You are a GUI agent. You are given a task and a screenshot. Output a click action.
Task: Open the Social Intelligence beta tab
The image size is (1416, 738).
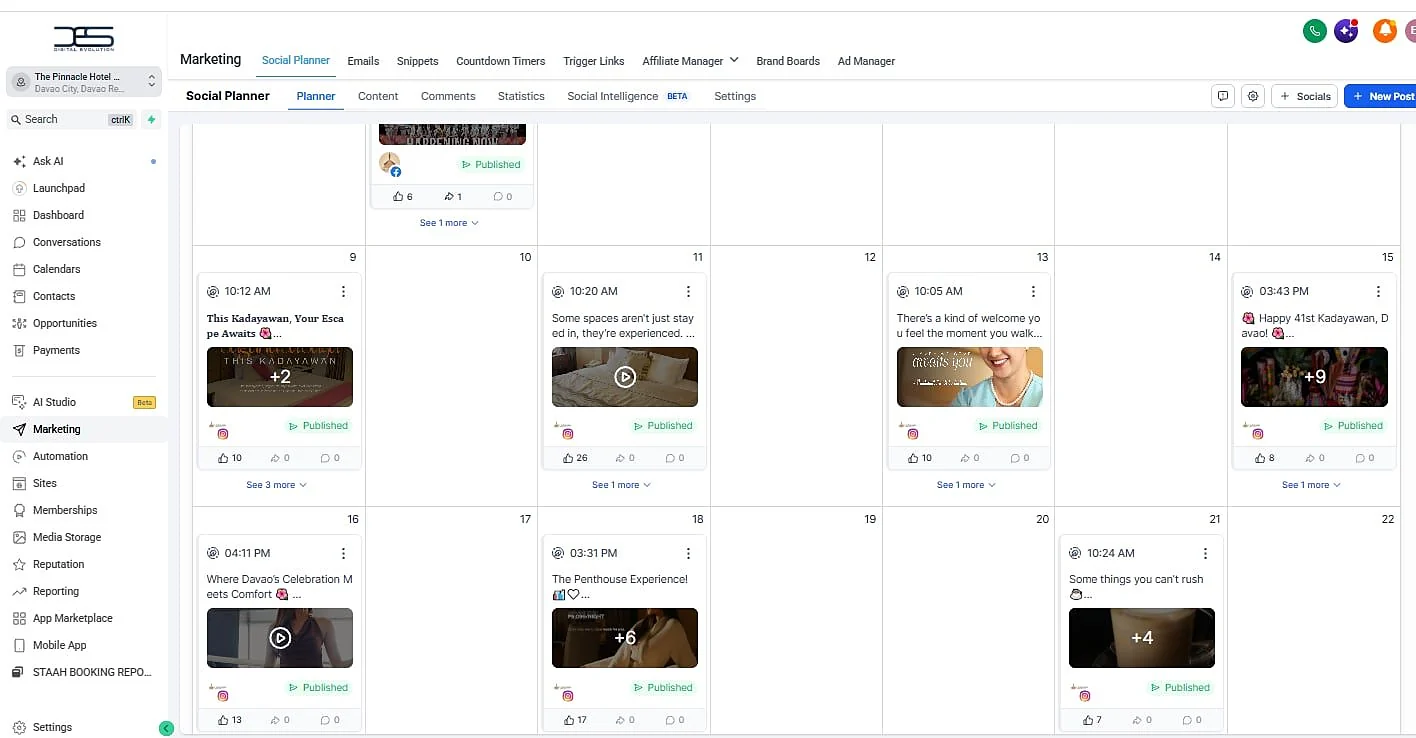tap(627, 96)
